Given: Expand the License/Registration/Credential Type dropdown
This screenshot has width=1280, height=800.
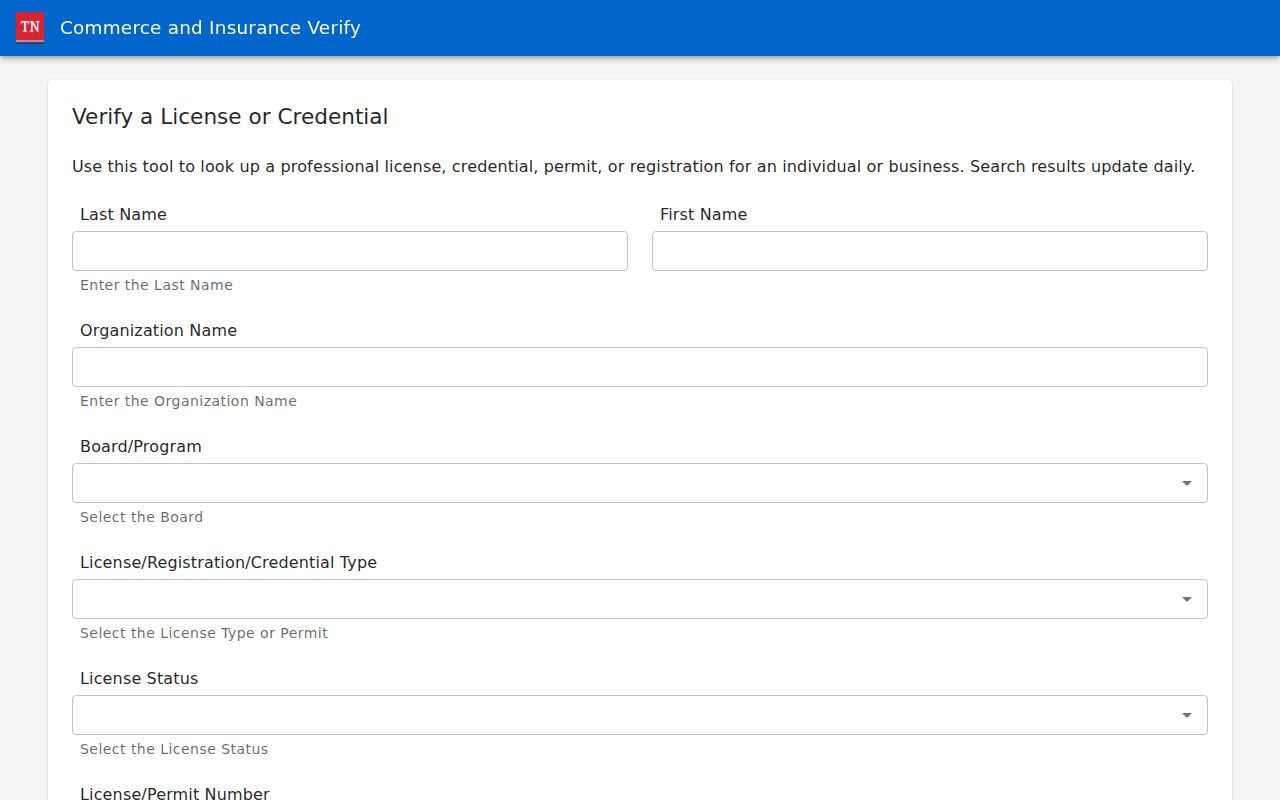Looking at the screenshot, I should tap(640, 599).
